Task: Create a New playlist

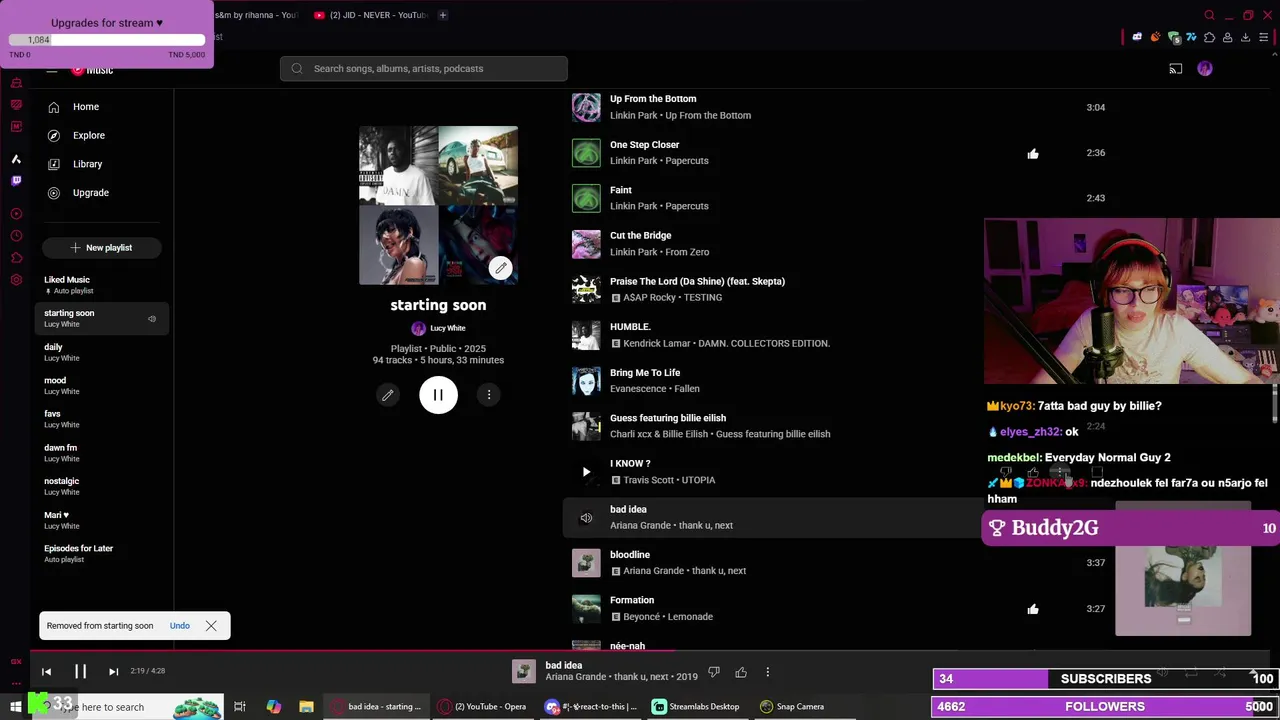Action: coord(101,248)
